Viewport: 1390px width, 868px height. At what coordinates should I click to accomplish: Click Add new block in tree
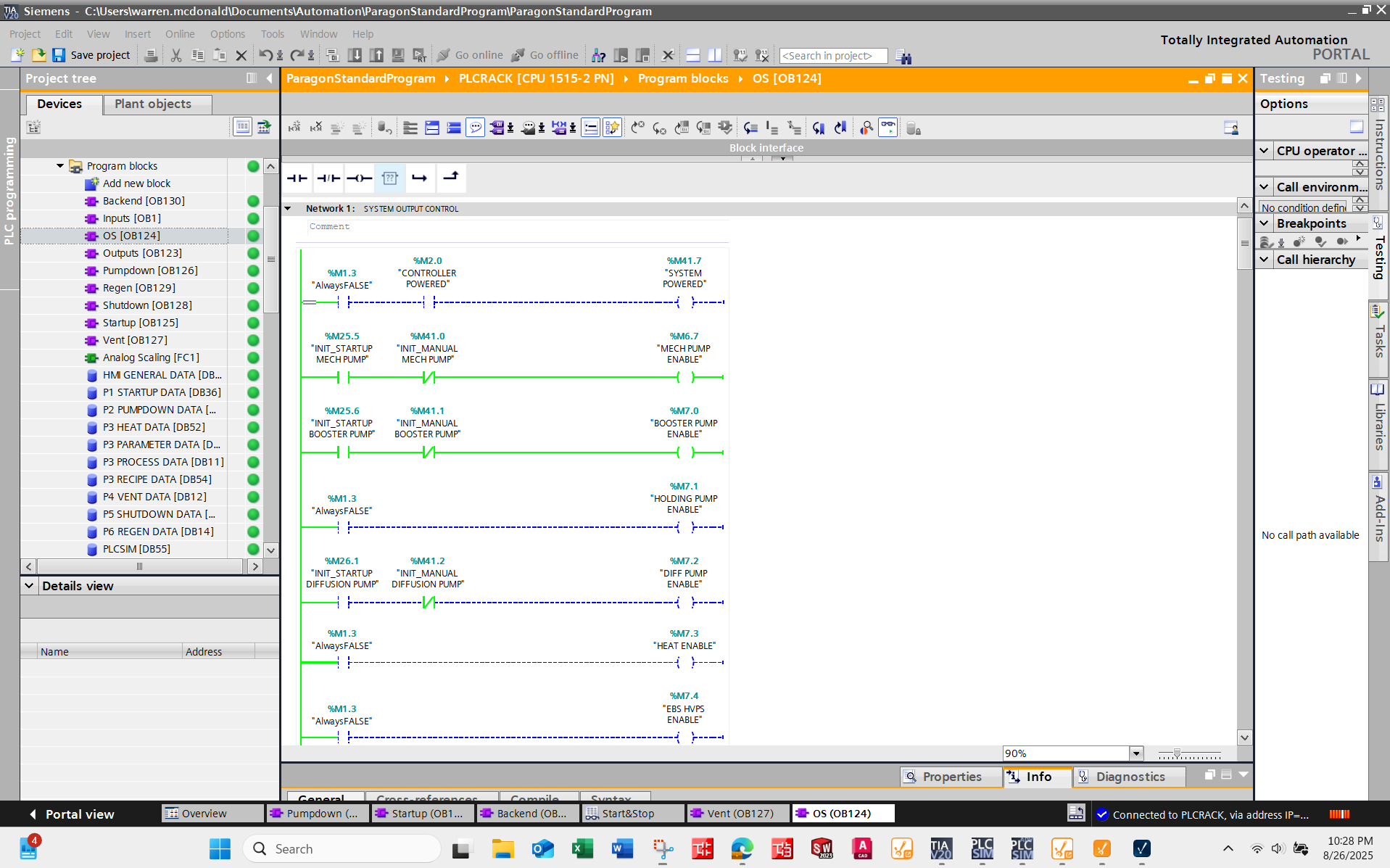[x=136, y=183]
